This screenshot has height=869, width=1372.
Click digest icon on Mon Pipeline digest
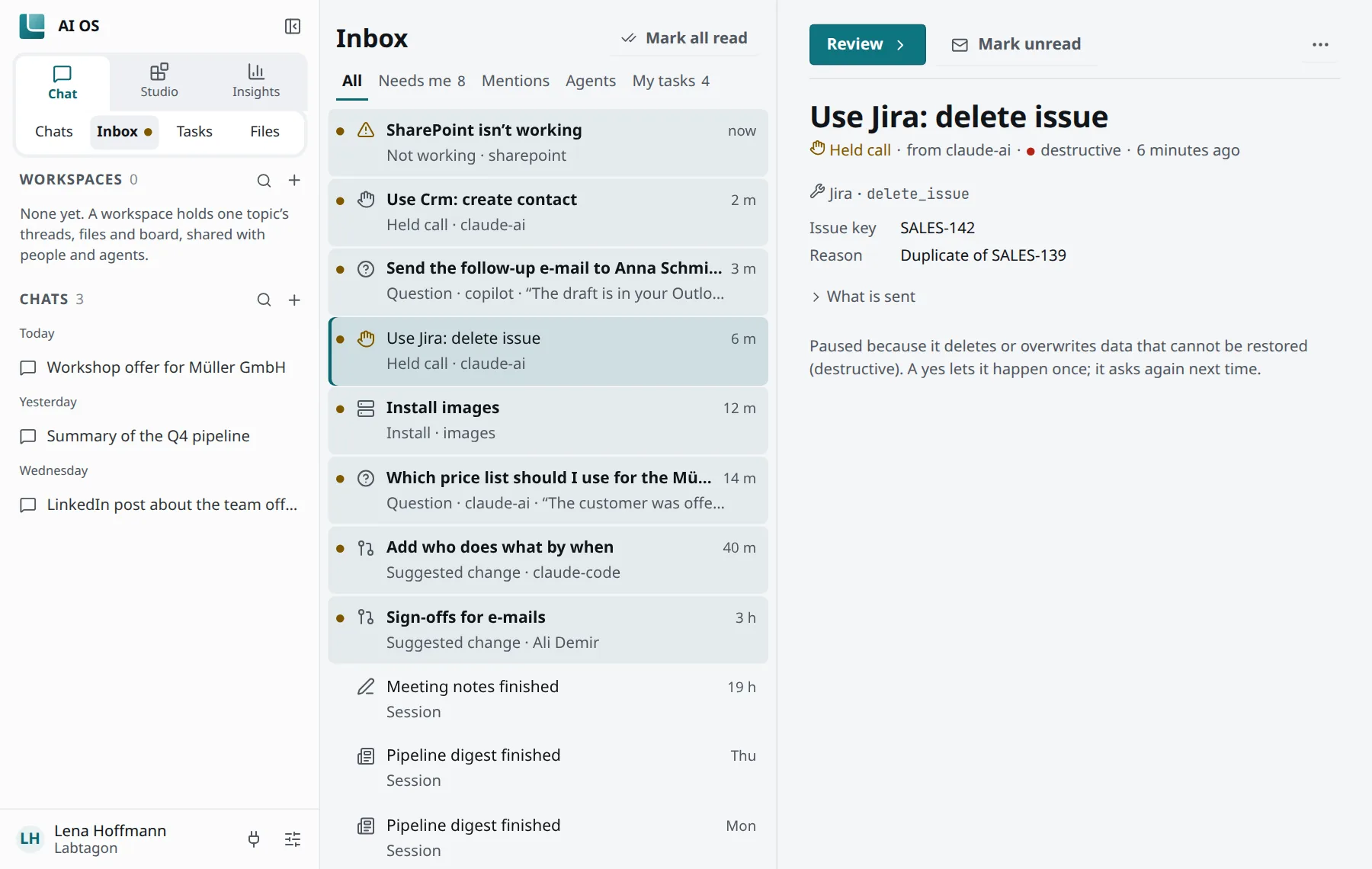(x=366, y=826)
